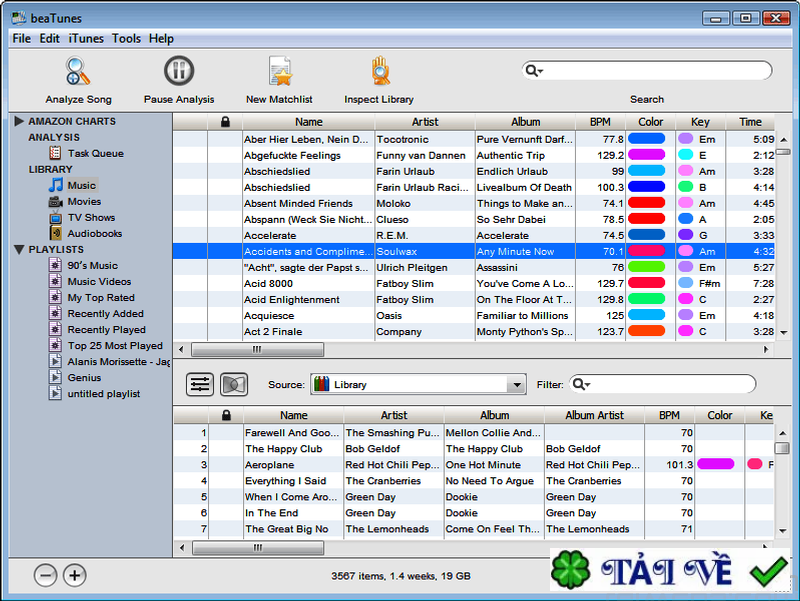Click the Analyze Song toolbar icon

tap(78, 72)
